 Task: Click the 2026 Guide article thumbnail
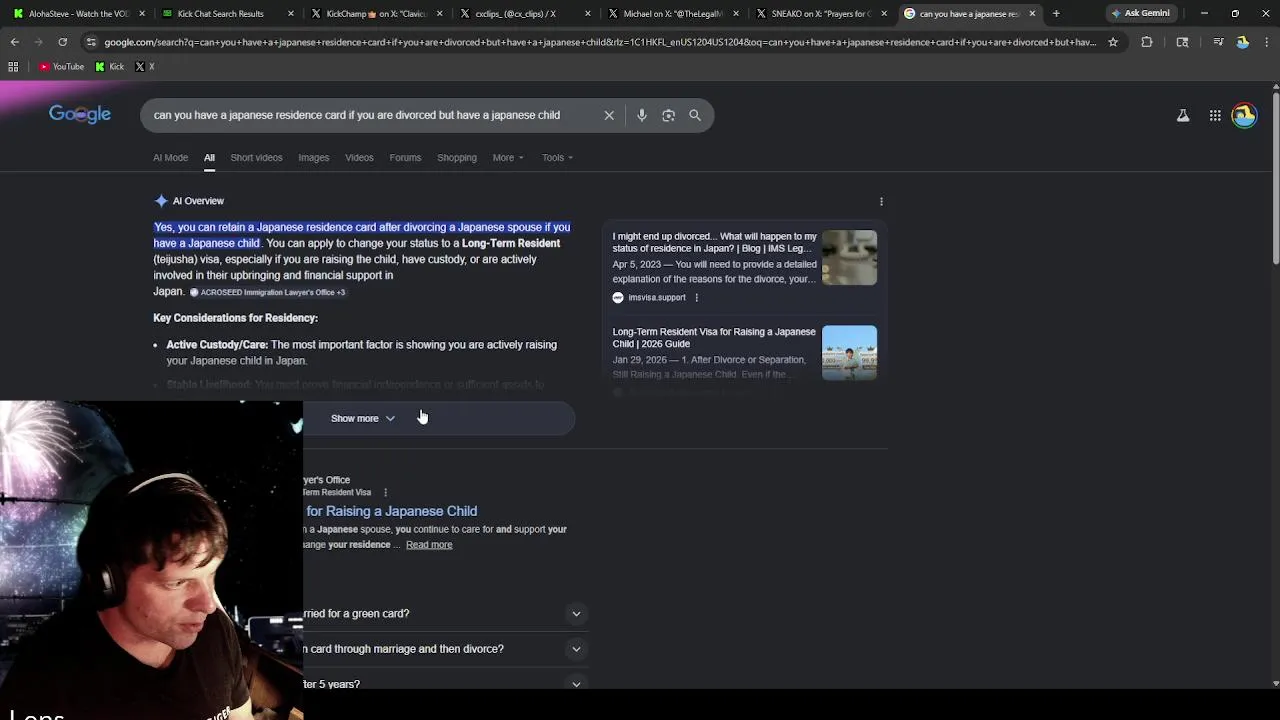[849, 353]
